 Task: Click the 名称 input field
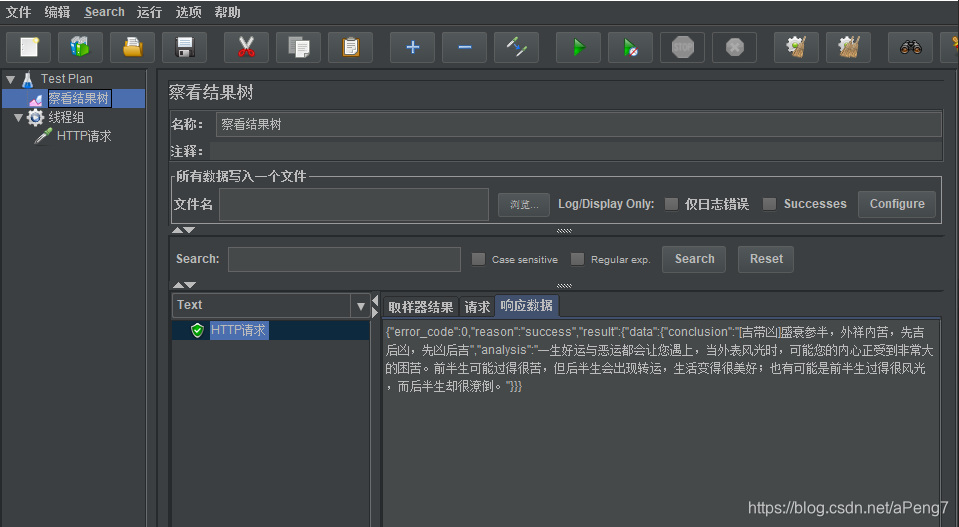579,125
